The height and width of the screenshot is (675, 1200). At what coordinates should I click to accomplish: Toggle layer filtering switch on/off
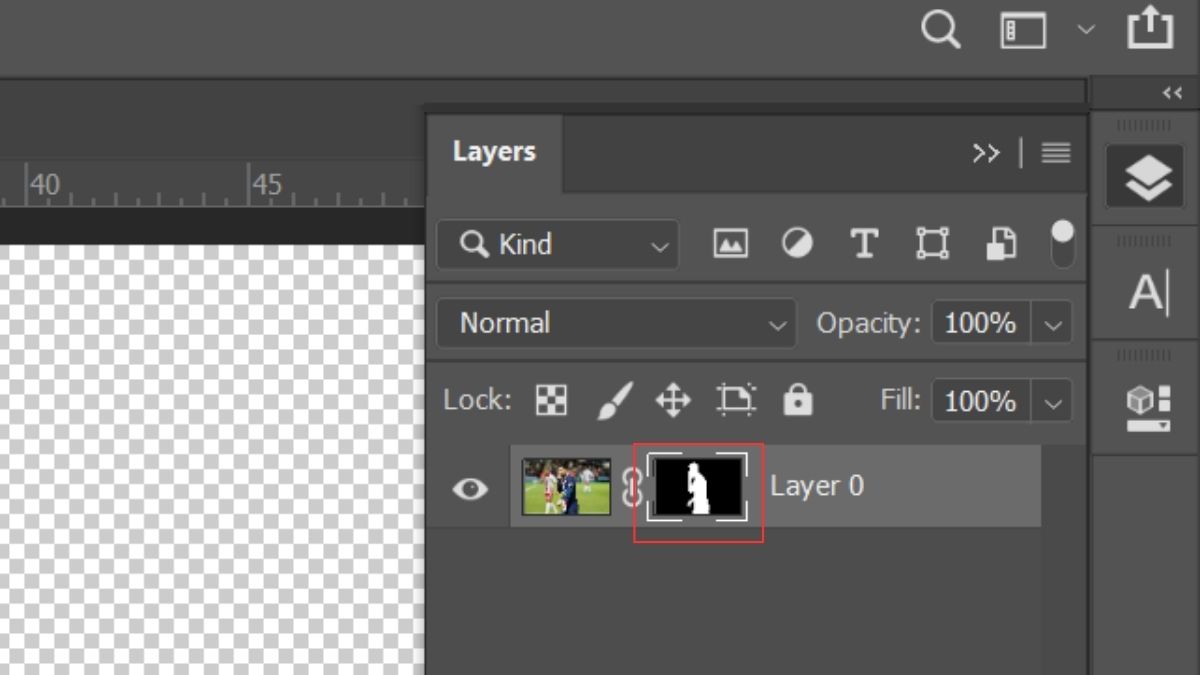click(1062, 243)
